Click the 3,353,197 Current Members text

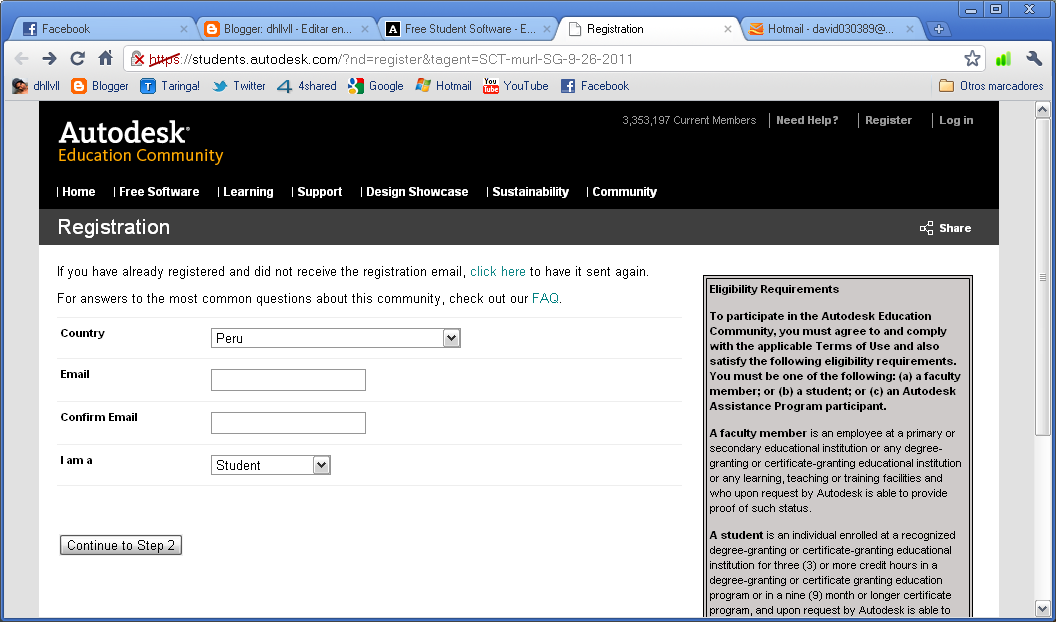point(689,120)
